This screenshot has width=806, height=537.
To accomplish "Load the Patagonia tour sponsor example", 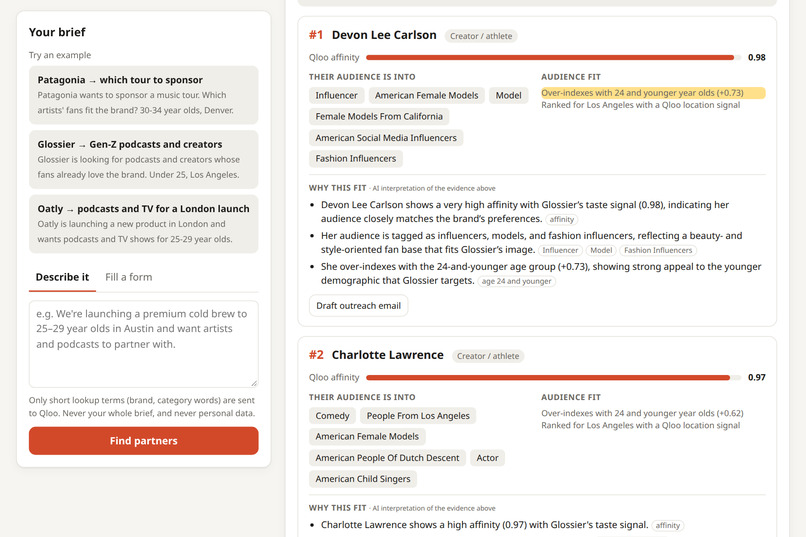I will (x=143, y=95).
